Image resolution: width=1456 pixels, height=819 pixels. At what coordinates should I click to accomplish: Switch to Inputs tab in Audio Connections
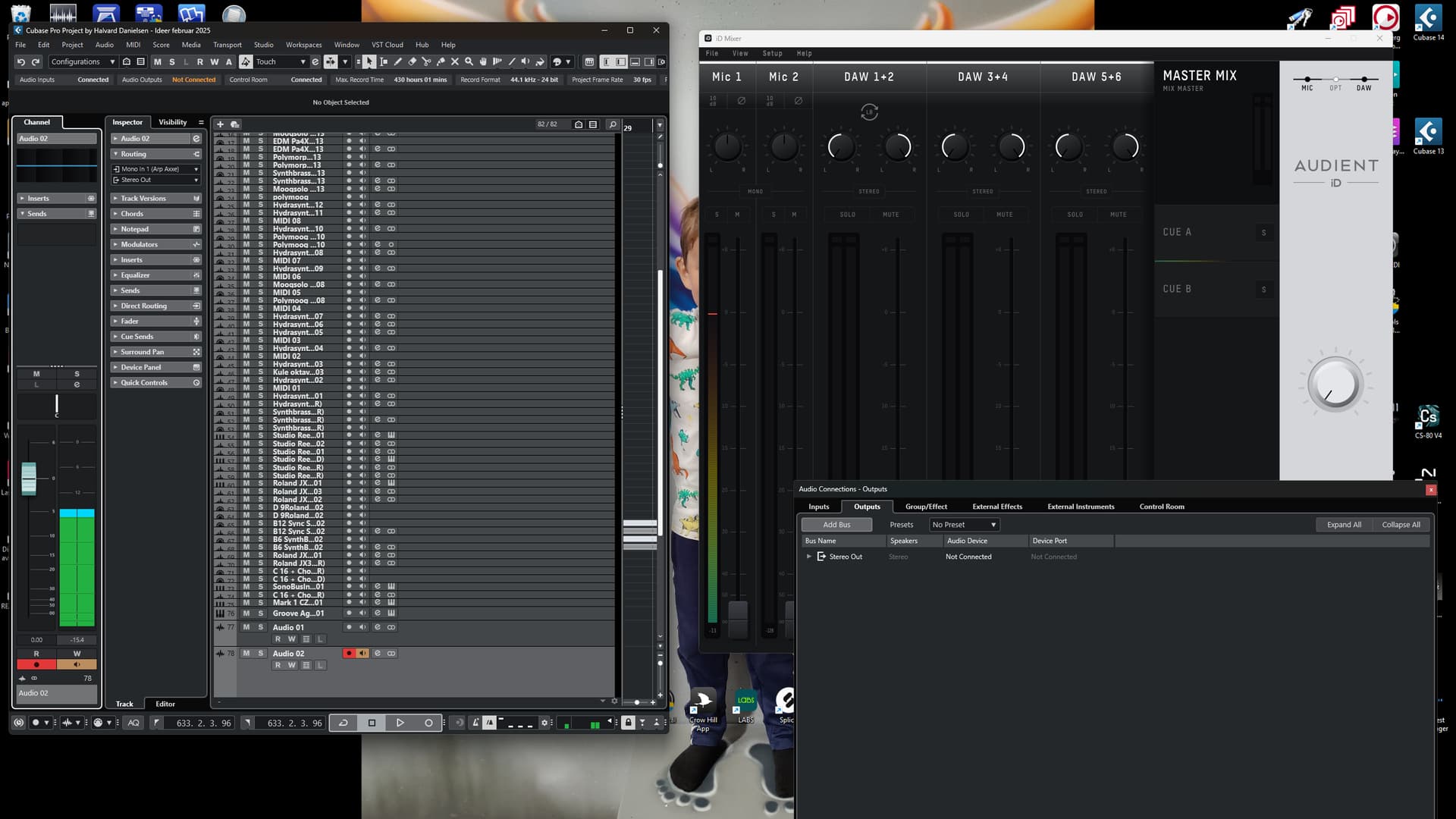(x=818, y=507)
